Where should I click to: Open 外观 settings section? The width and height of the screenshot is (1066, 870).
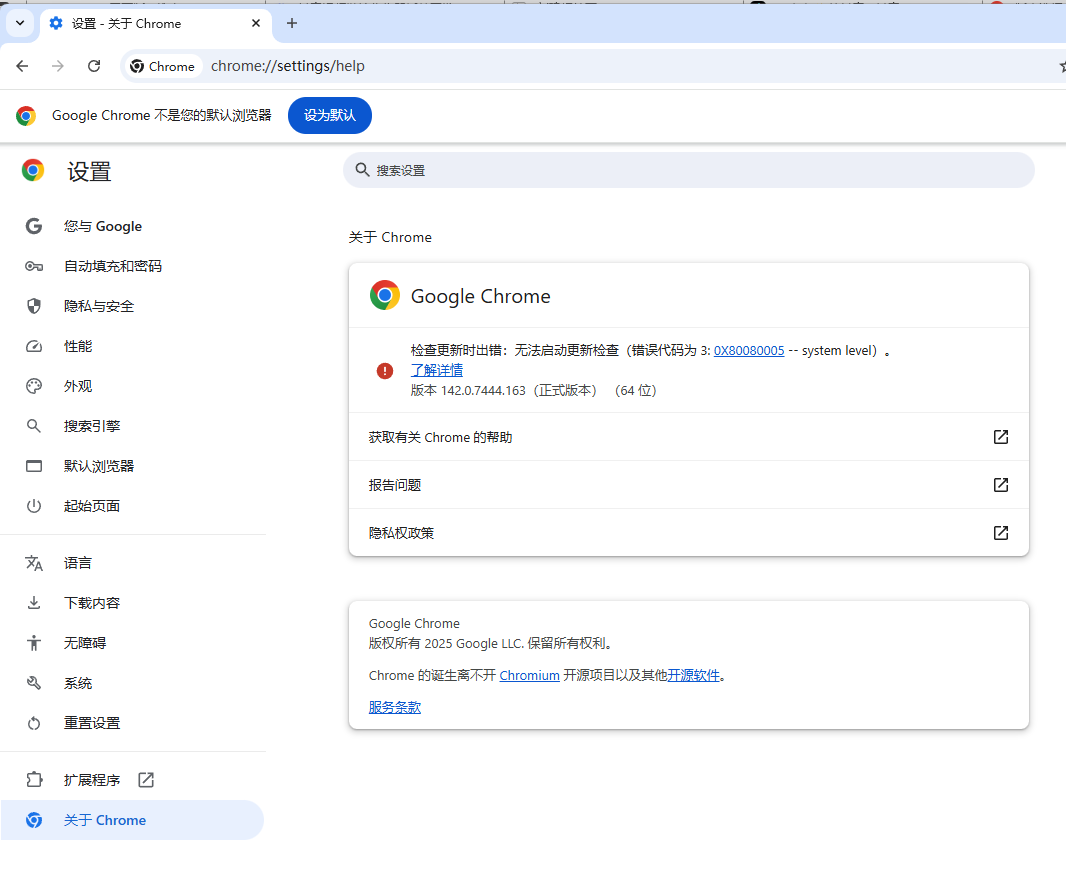coord(133,386)
